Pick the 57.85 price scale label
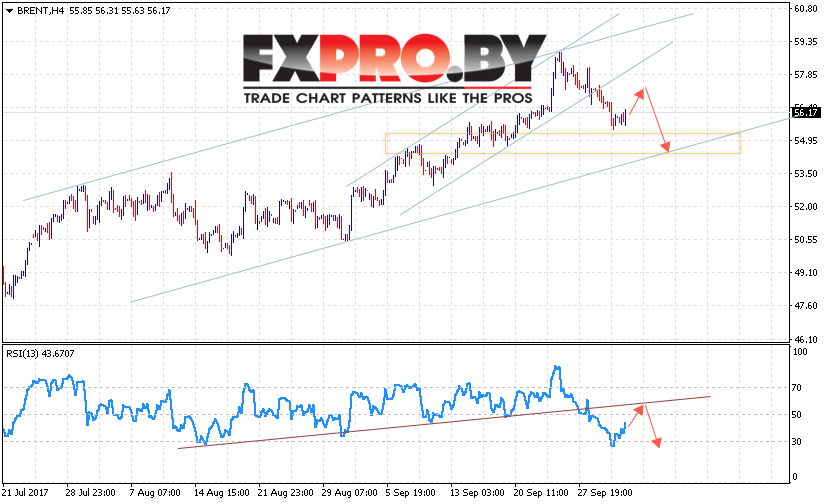This screenshot has width=829, height=504. click(806, 75)
